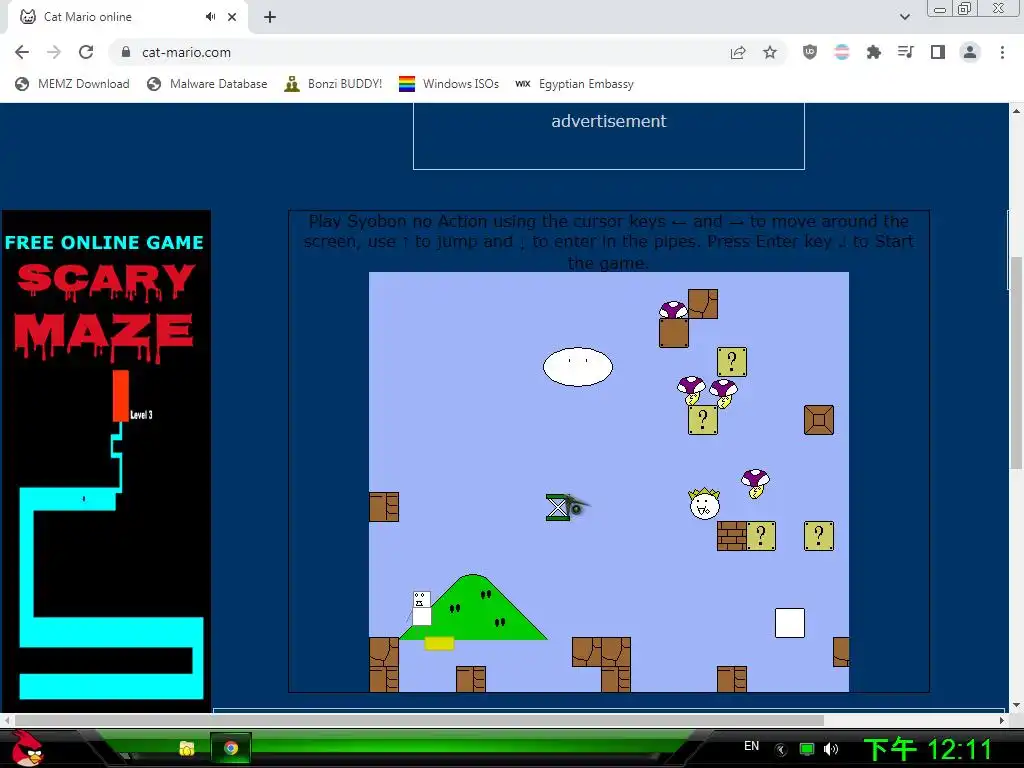
Task: Open the Bonzi BUDDY! bookmark
Action: (x=333, y=84)
